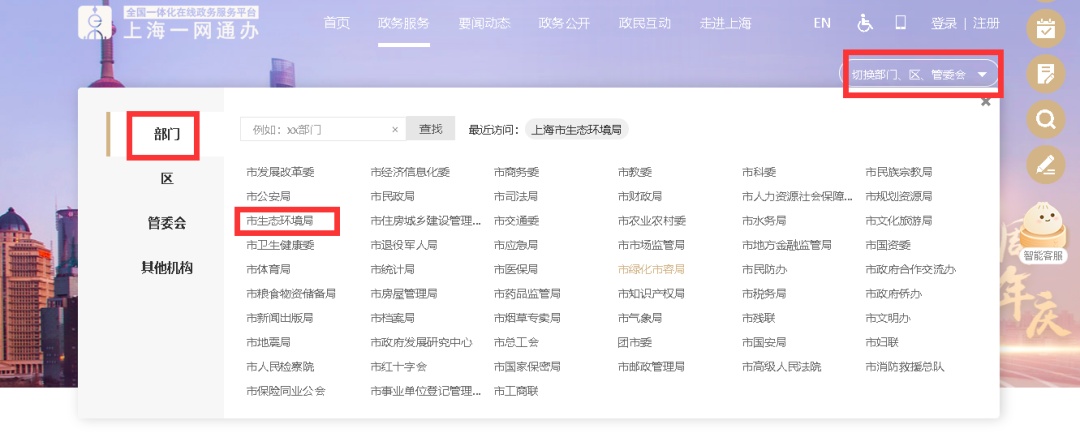Clear the department search field
The image size is (1080, 444).
point(395,129)
